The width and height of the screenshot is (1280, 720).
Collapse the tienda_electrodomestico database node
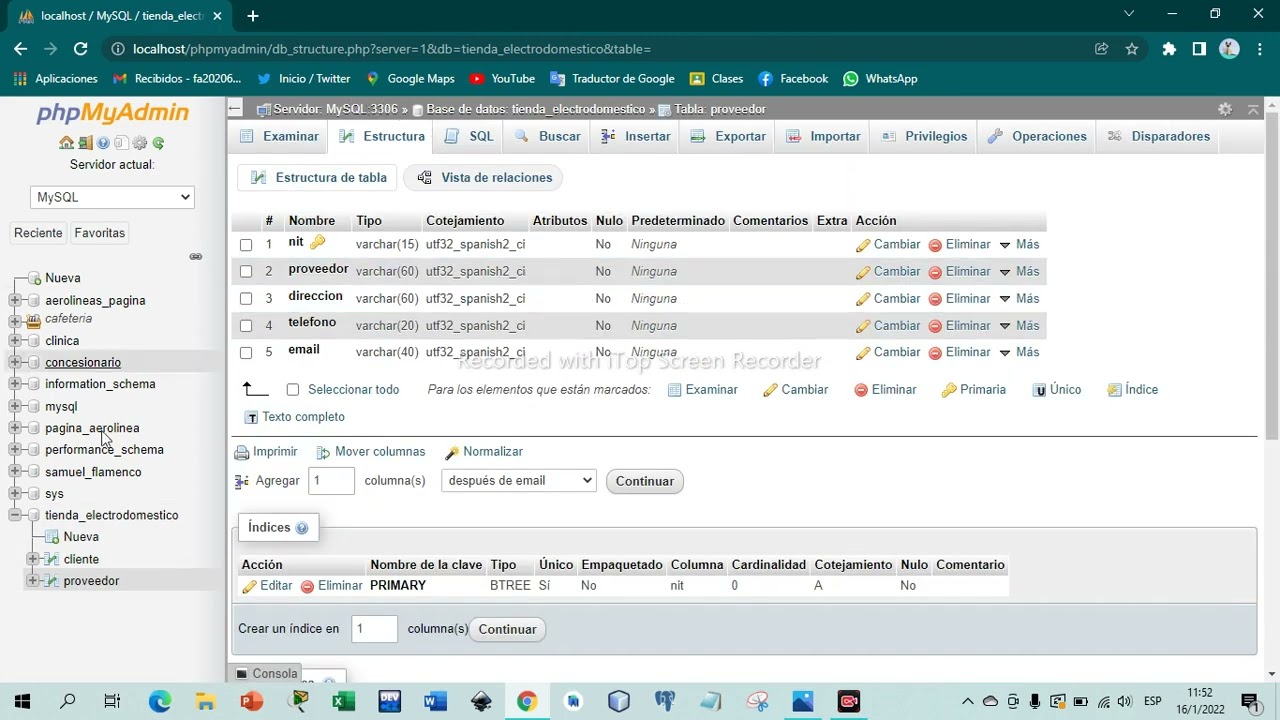[x=15, y=515]
